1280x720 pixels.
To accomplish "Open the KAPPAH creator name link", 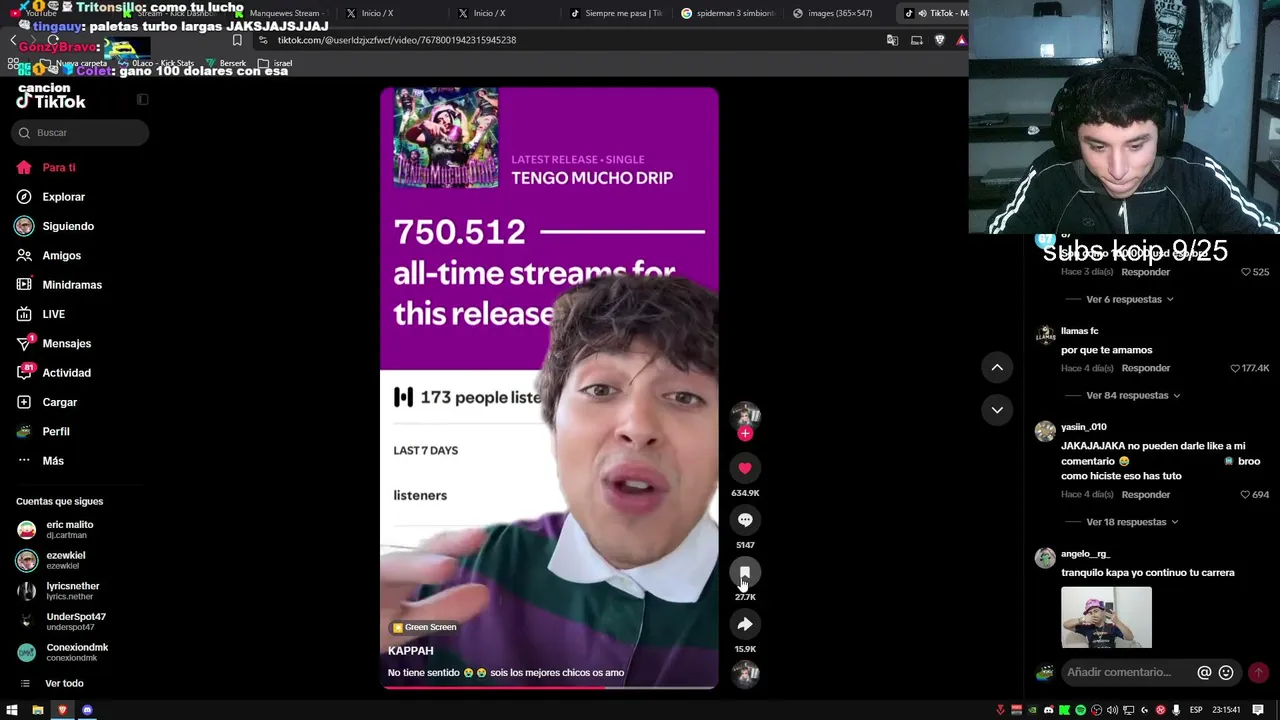I will [x=411, y=651].
